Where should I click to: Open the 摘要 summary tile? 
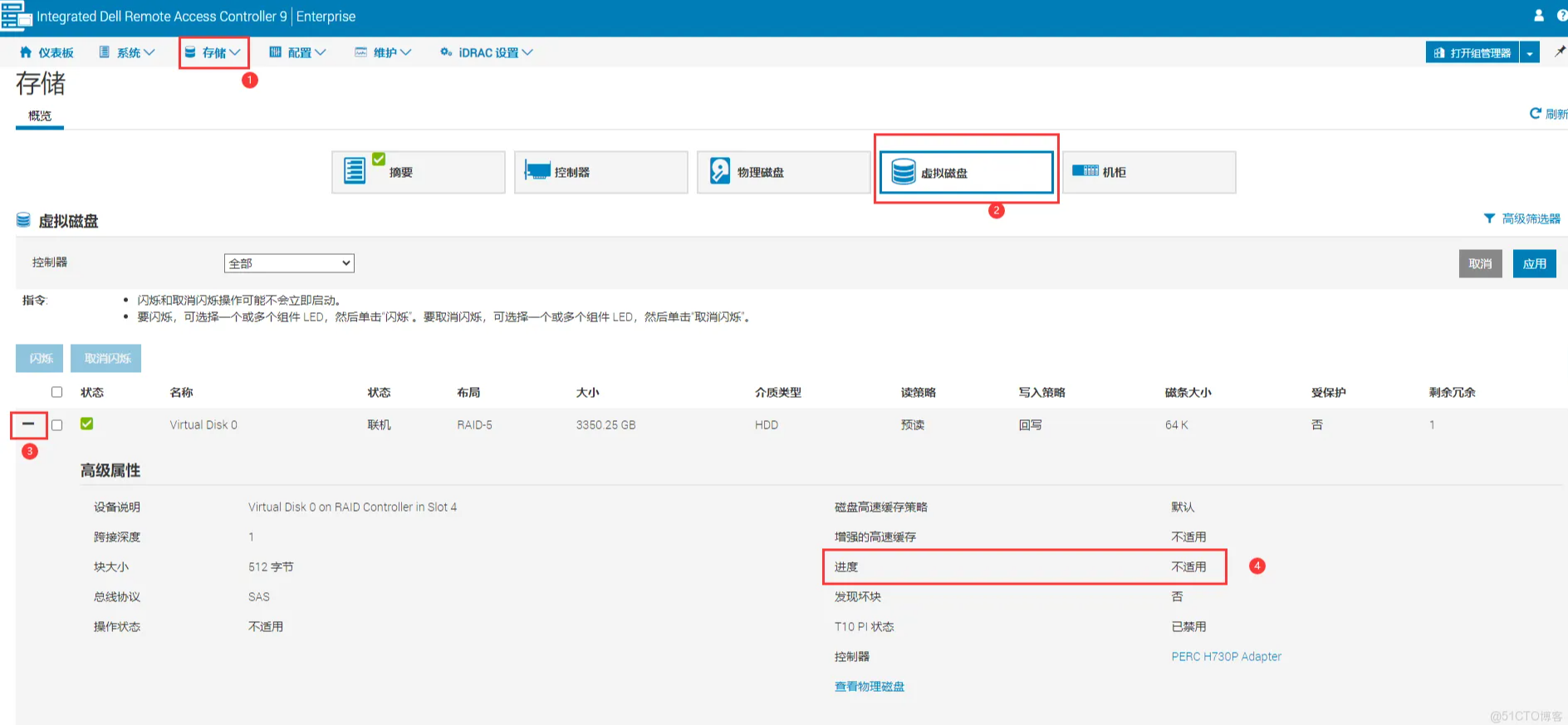point(418,172)
